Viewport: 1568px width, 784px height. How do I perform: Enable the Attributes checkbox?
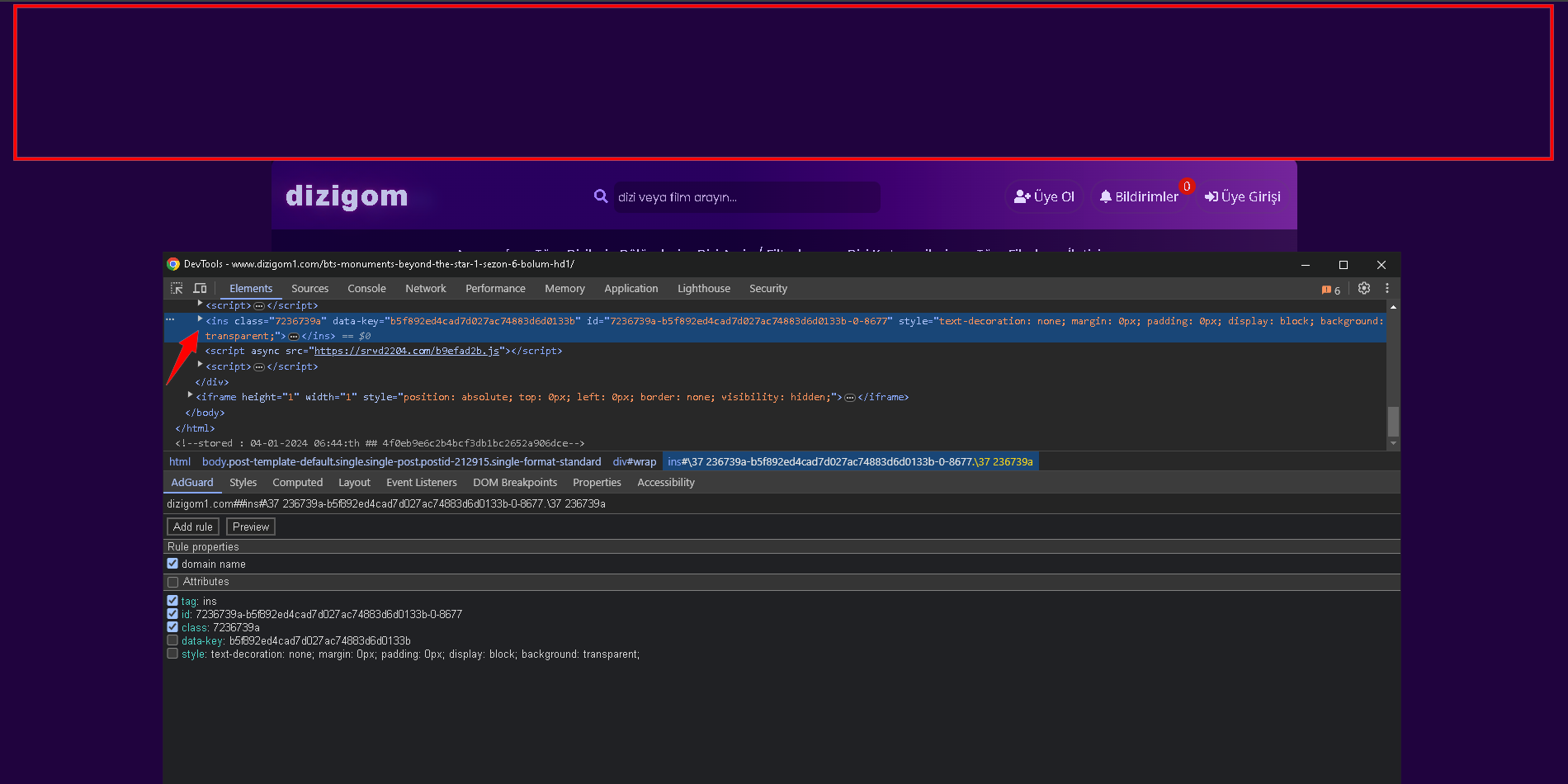(172, 582)
